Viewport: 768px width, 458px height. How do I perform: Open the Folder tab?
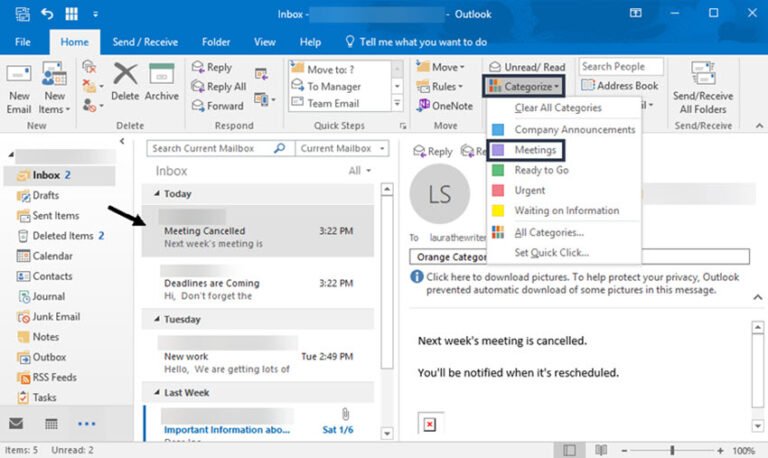pyautogui.click(x=216, y=42)
